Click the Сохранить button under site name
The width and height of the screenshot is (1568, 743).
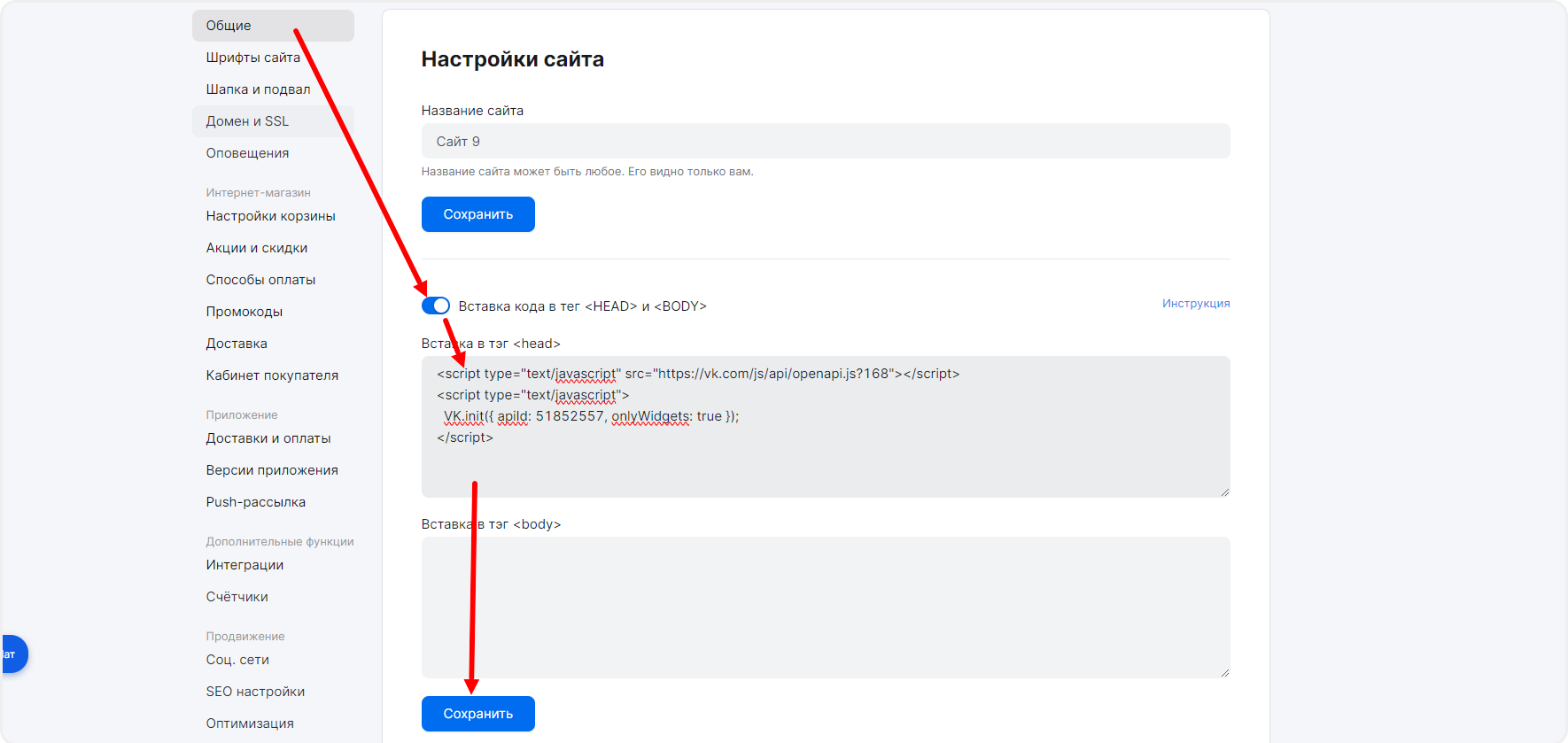477,214
